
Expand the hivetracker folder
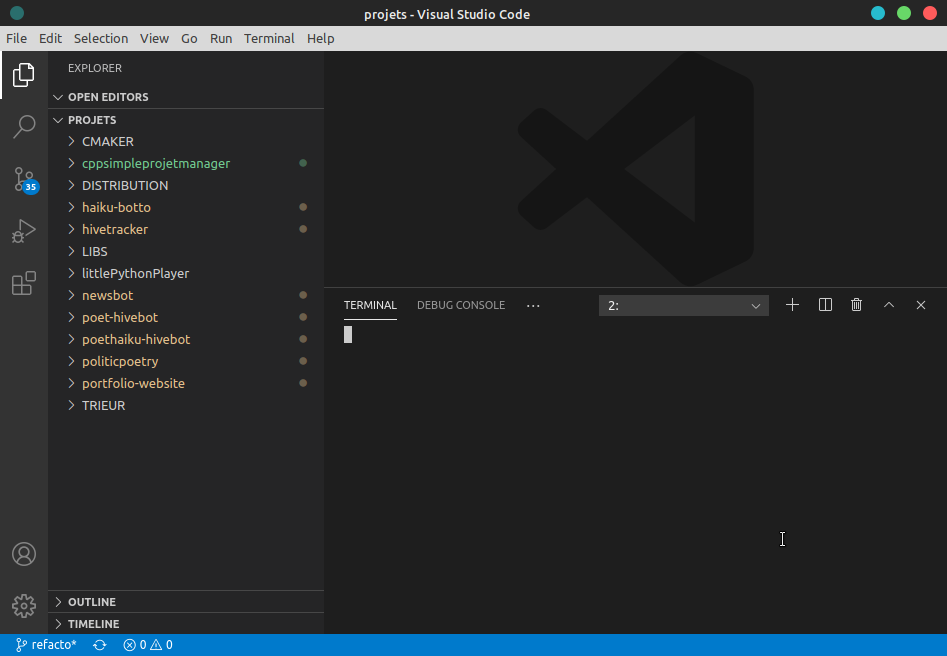click(x=186, y=230)
